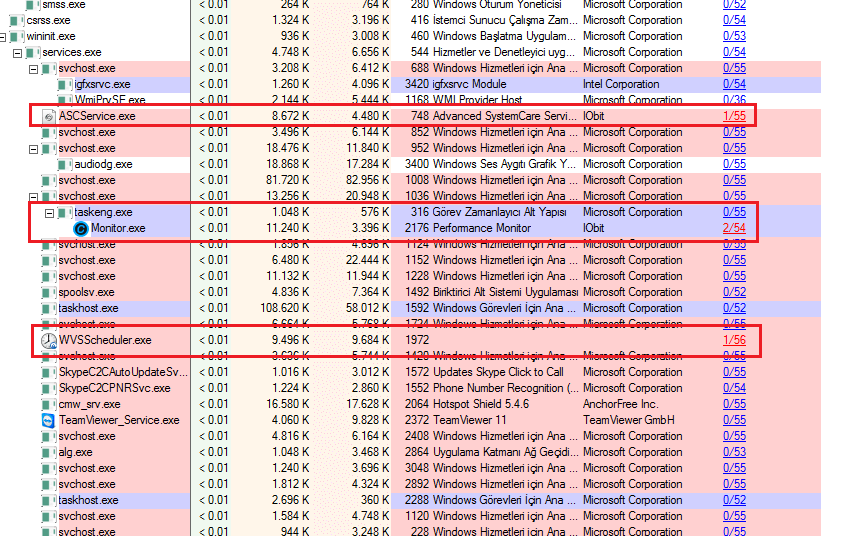Screen dimensions: 841x536
Task: Click the icon of taskhost.exe PID 2288
Action: click(x=49, y=500)
